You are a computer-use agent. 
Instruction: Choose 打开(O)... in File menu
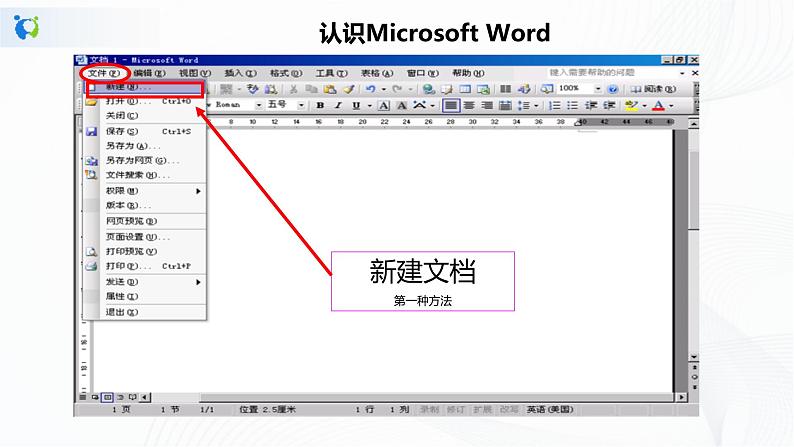point(145,102)
